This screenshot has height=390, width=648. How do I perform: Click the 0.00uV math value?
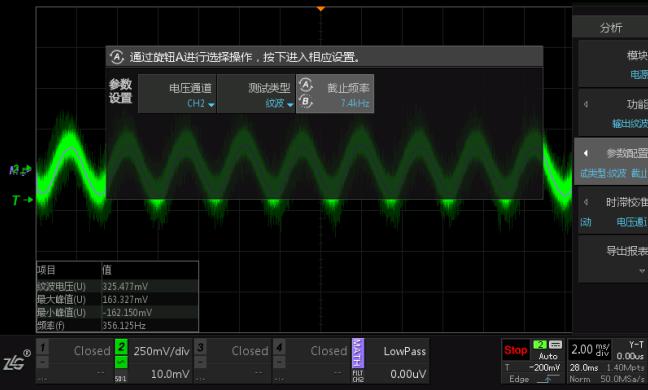click(408, 374)
